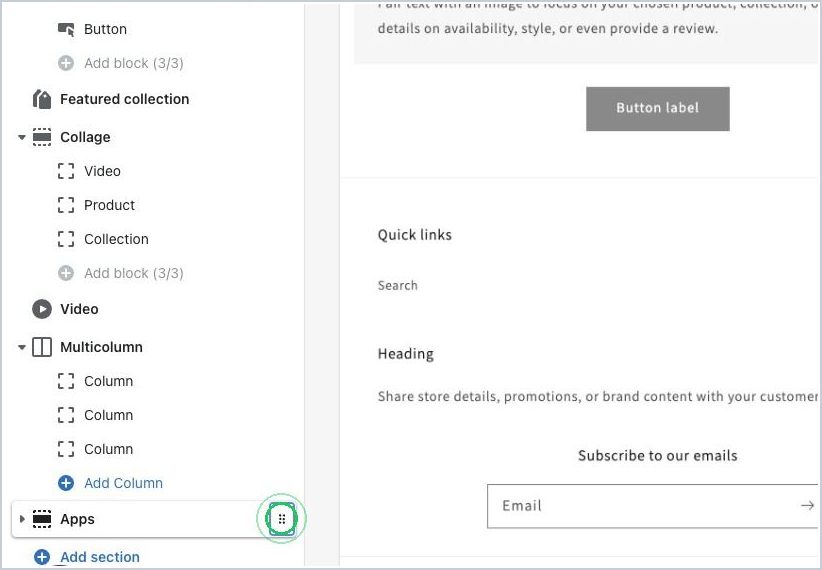Collapse the Collage section
This screenshot has height=570, width=822.
(x=21, y=137)
